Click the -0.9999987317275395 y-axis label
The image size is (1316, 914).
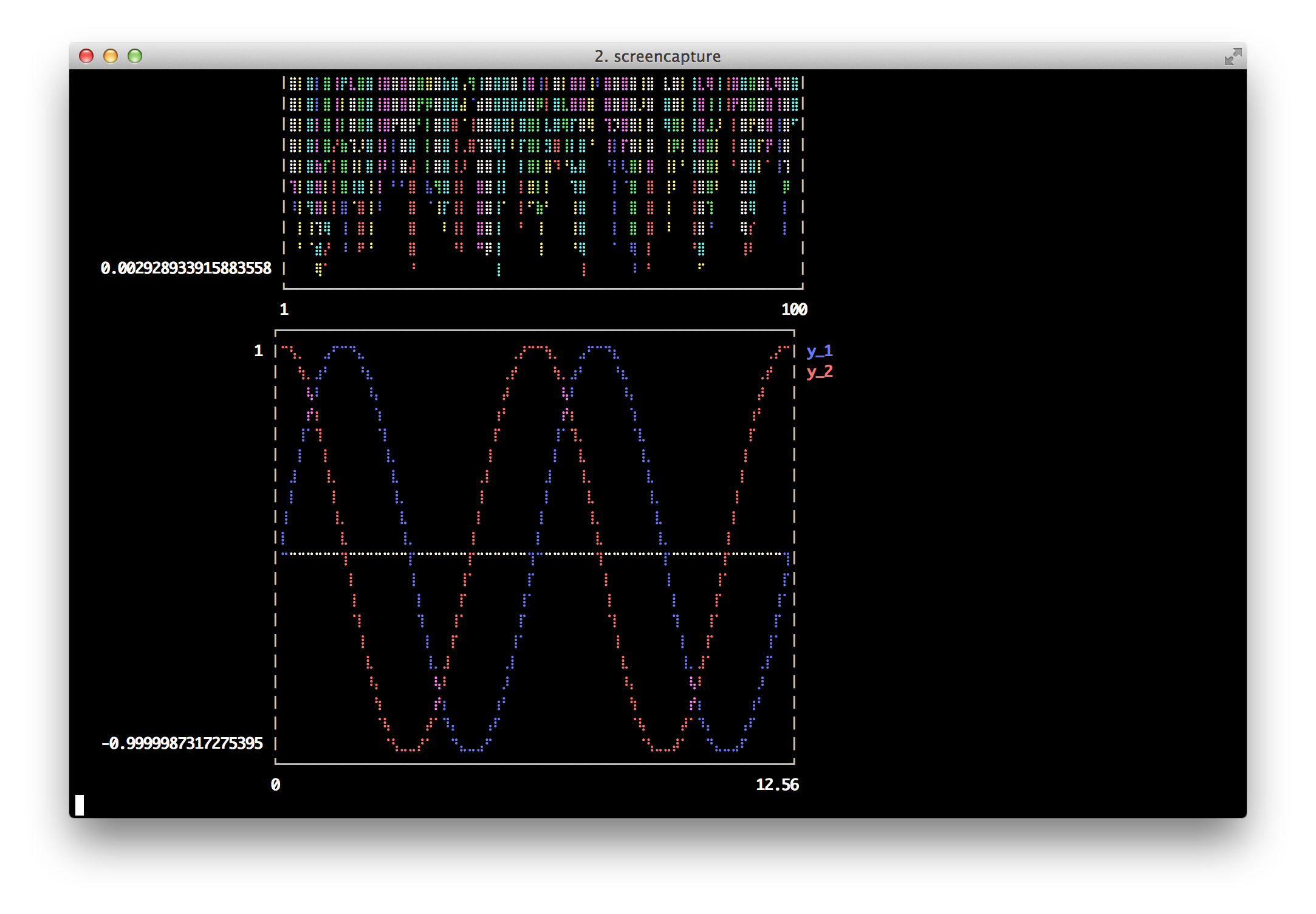coord(182,743)
